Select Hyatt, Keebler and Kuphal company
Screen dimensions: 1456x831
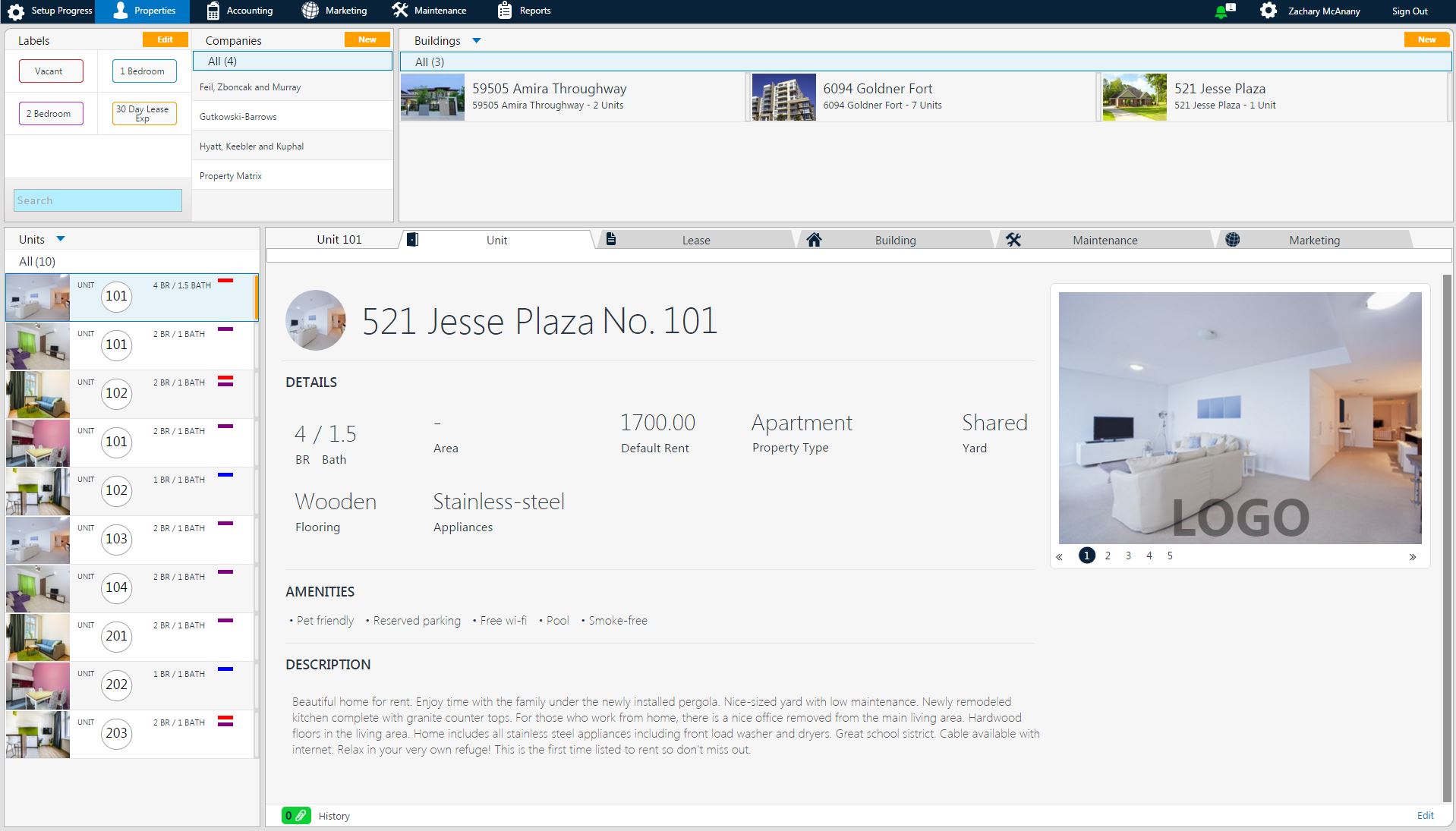(292, 146)
